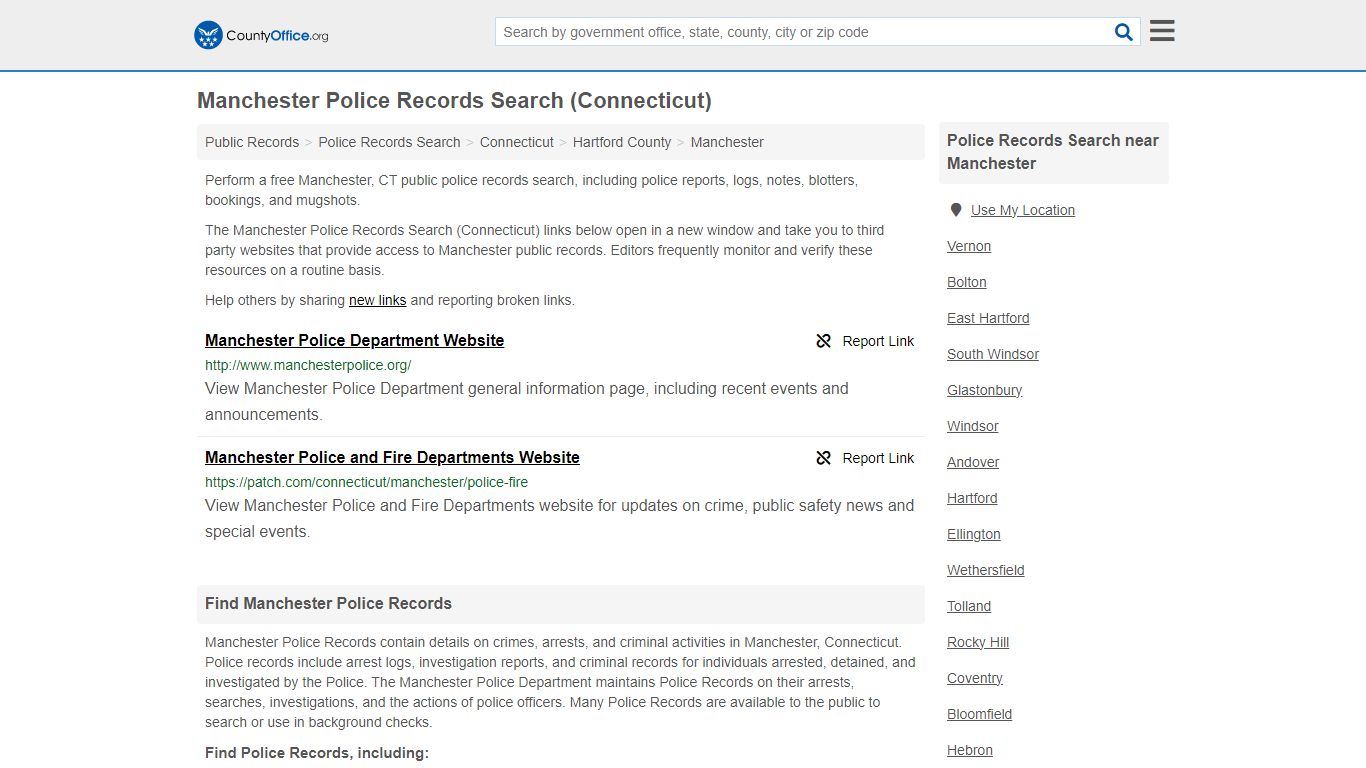Follow the 'new links' hyperlink
This screenshot has height=768, width=1366.
point(377,300)
